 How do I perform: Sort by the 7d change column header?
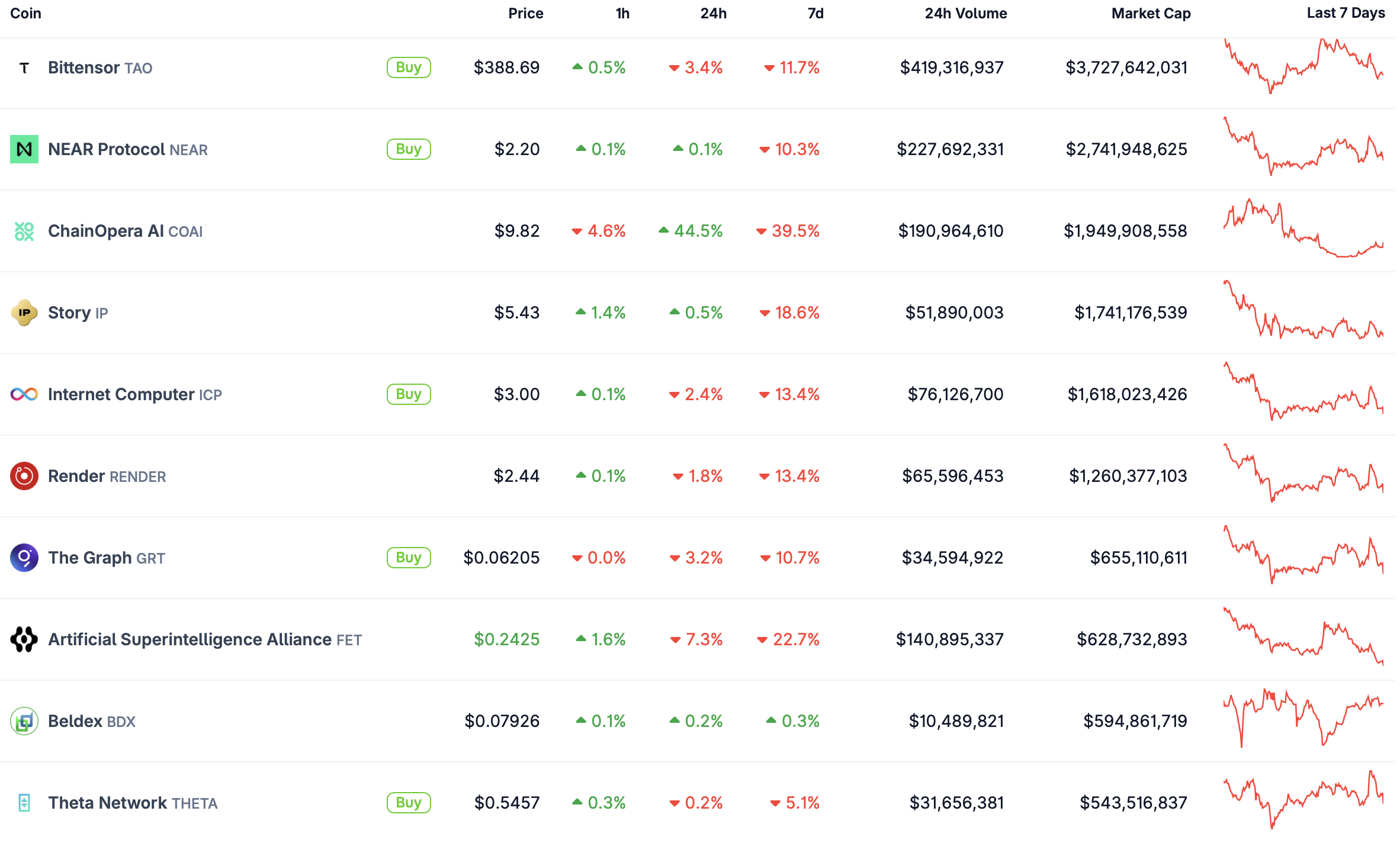click(815, 14)
